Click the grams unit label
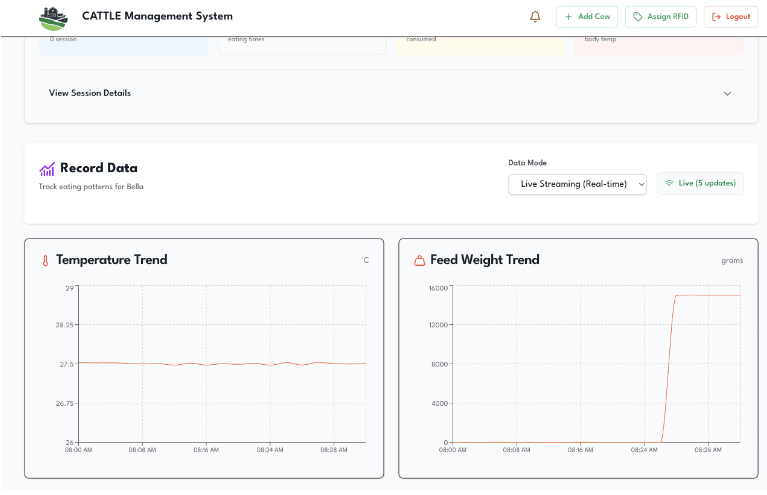This screenshot has width=767, height=495. pyautogui.click(x=732, y=261)
